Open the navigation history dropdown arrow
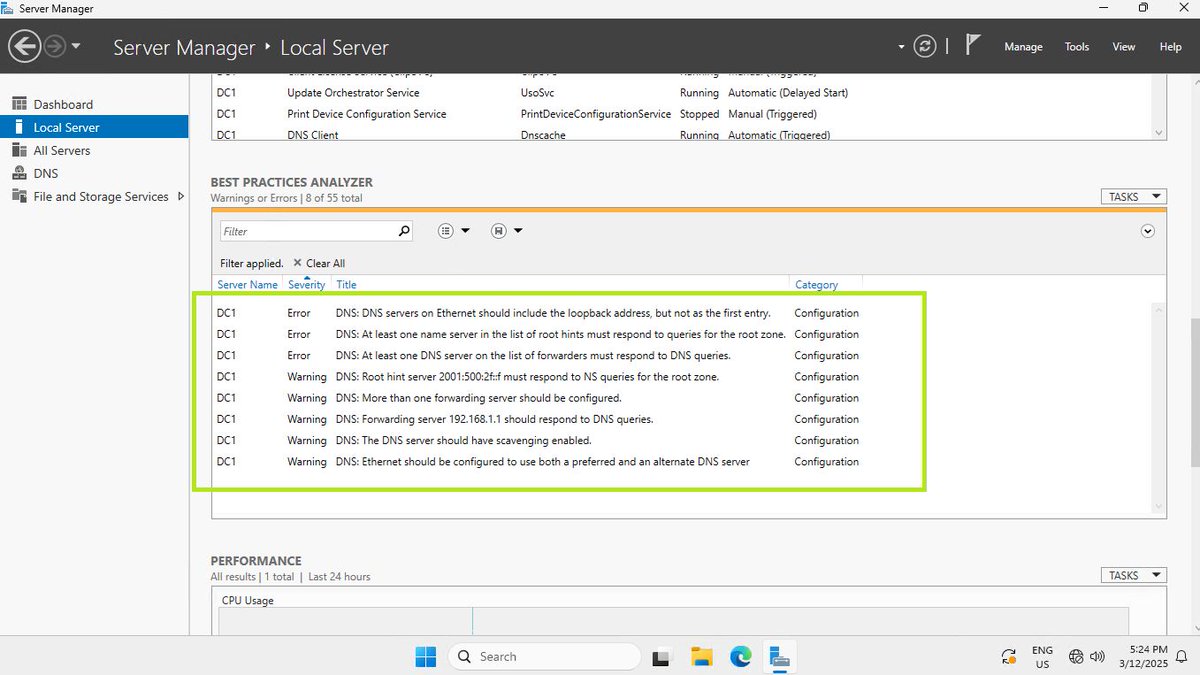The width and height of the screenshot is (1200, 675). pos(76,46)
